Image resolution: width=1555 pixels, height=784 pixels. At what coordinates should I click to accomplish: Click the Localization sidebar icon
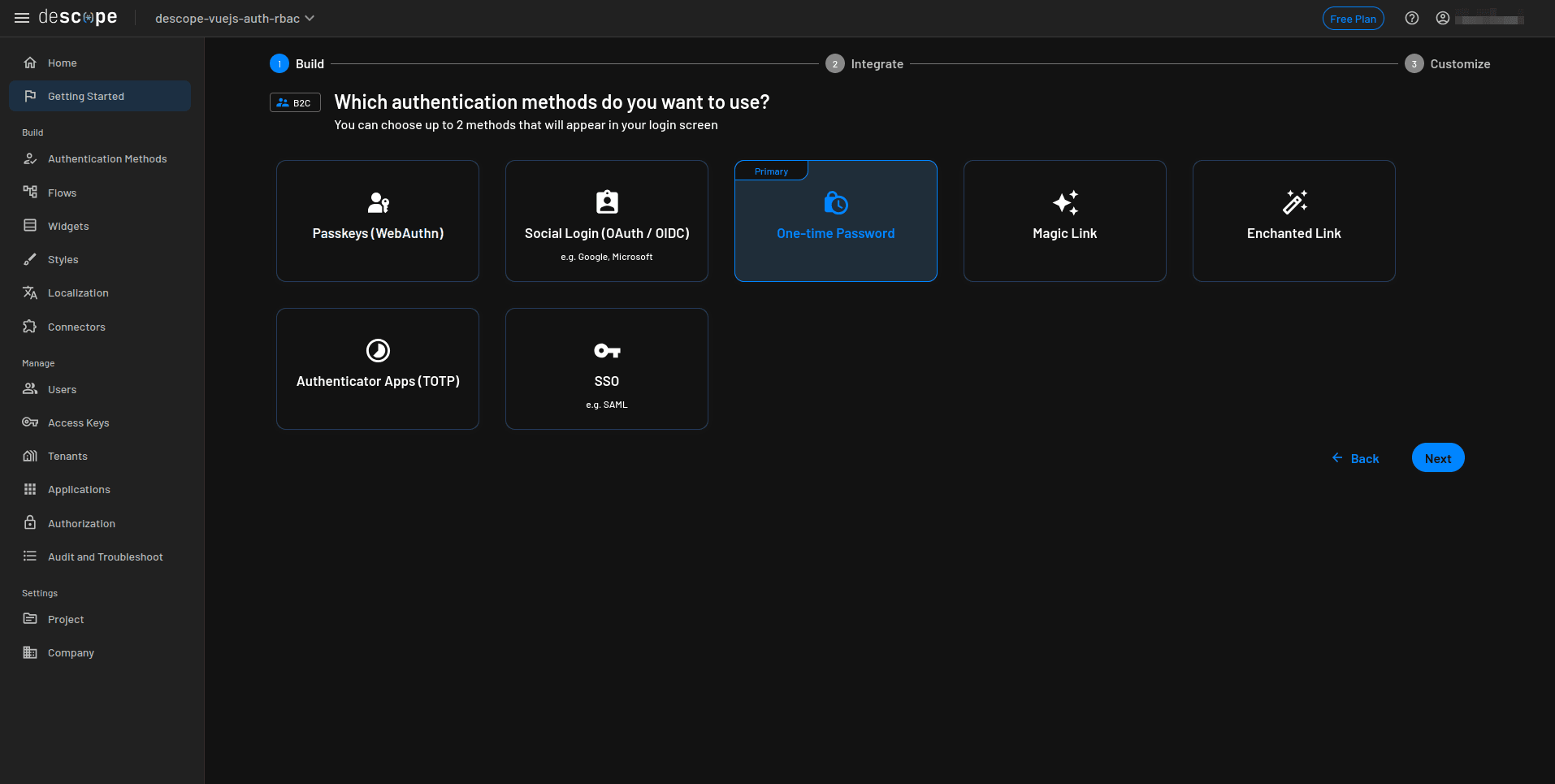point(29,292)
